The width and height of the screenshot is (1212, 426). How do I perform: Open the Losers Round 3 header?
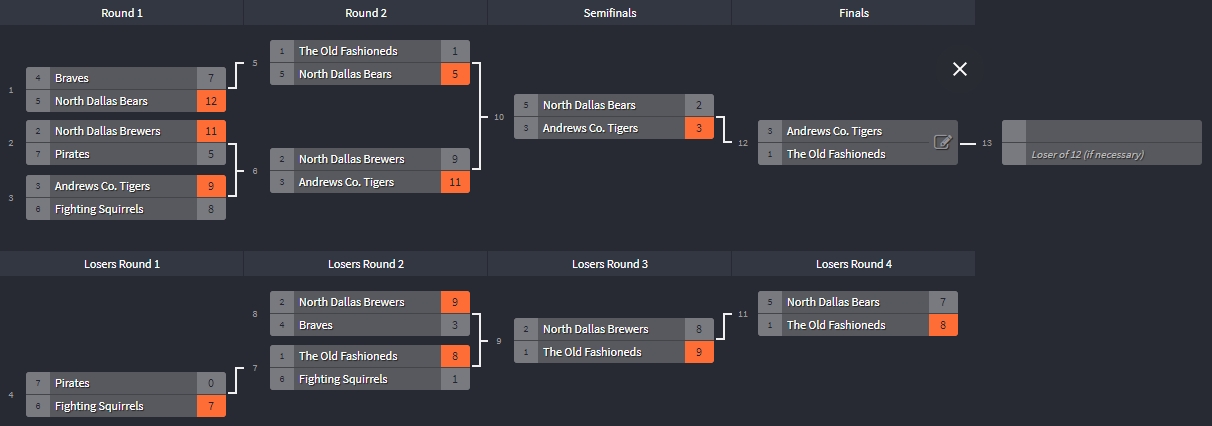610,264
